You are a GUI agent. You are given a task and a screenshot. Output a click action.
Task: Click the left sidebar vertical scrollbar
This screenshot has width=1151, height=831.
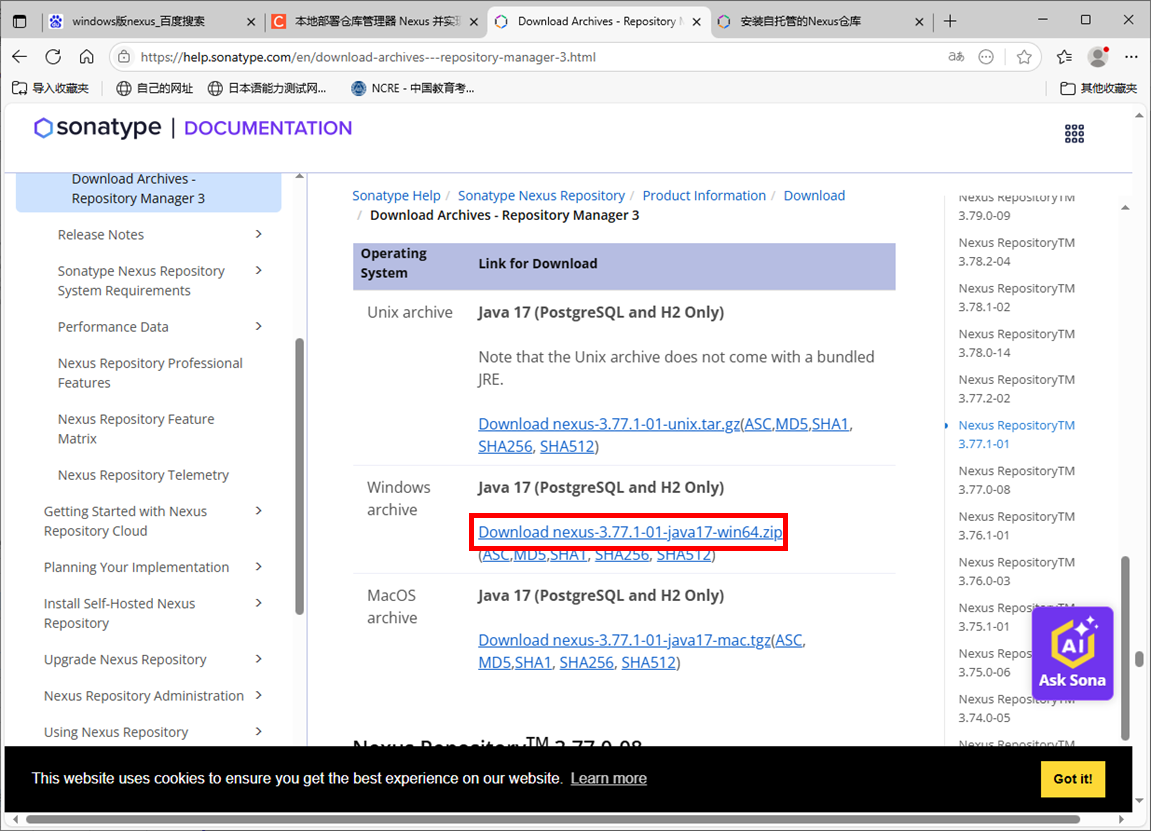[x=299, y=476]
